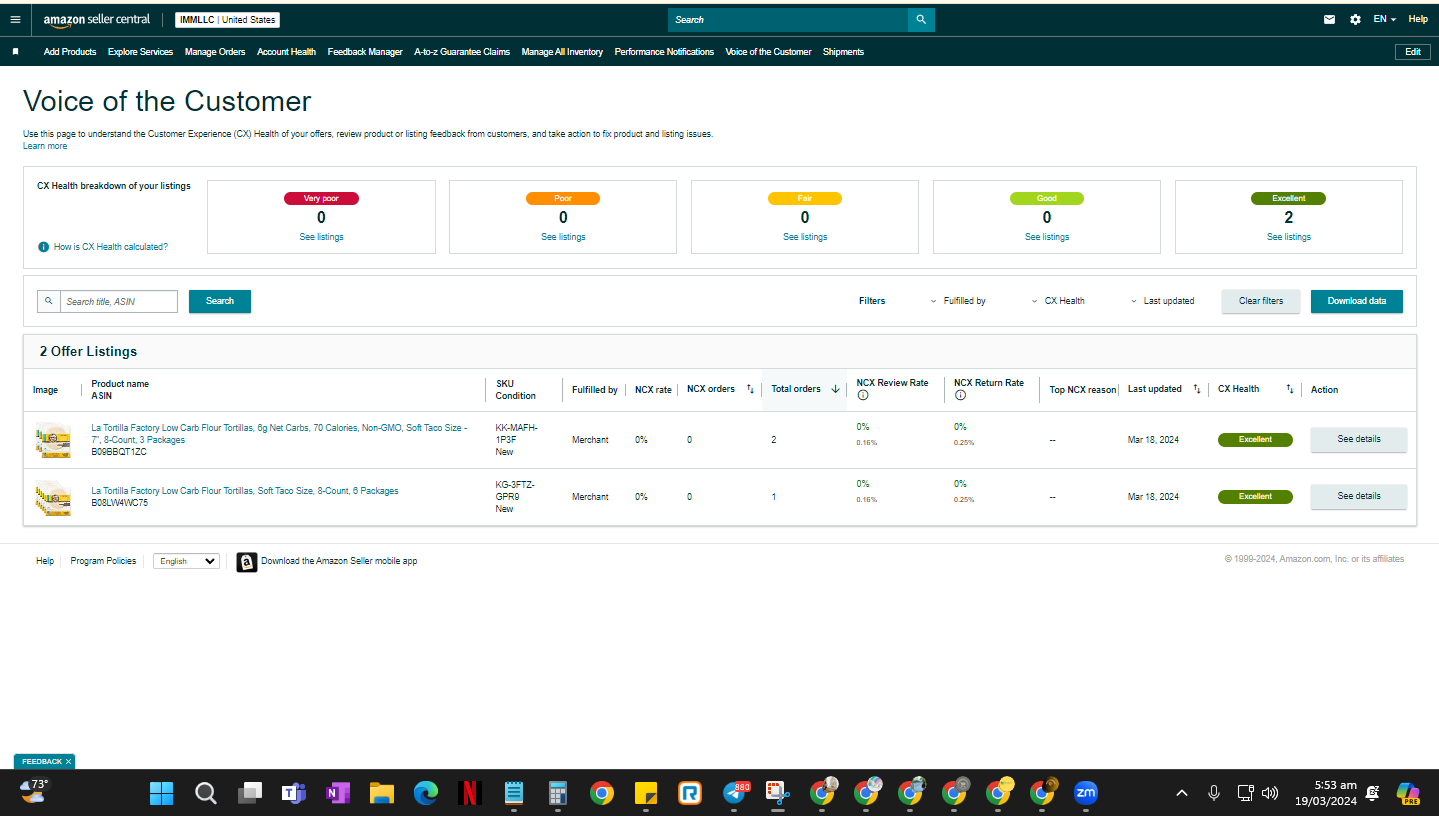
Task: Open Account Health menu item
Action: [x=286, y=52]
